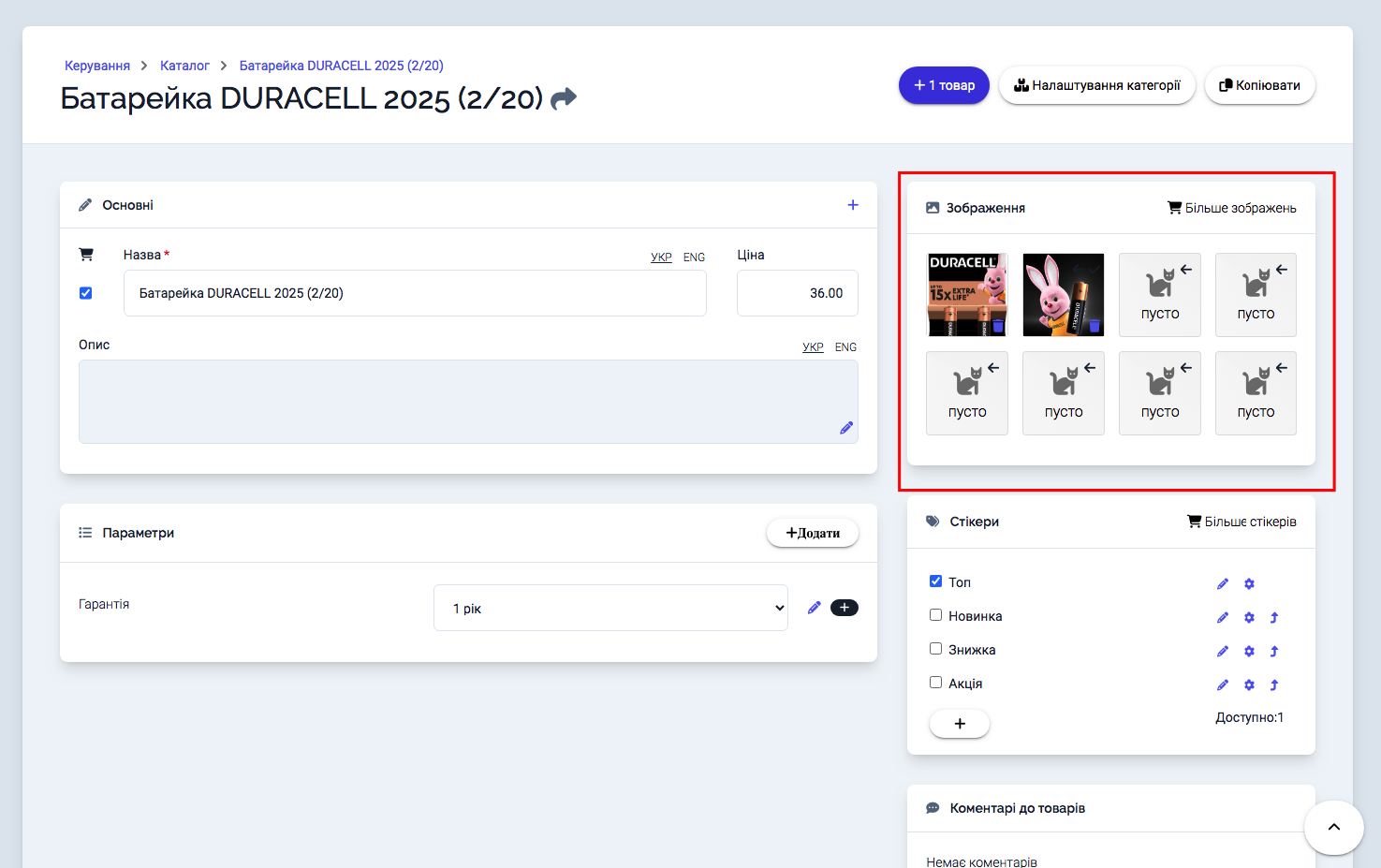1381x868 pixels.
Task: Click Більше стікерів link
Action: (x=1241, y=522)
